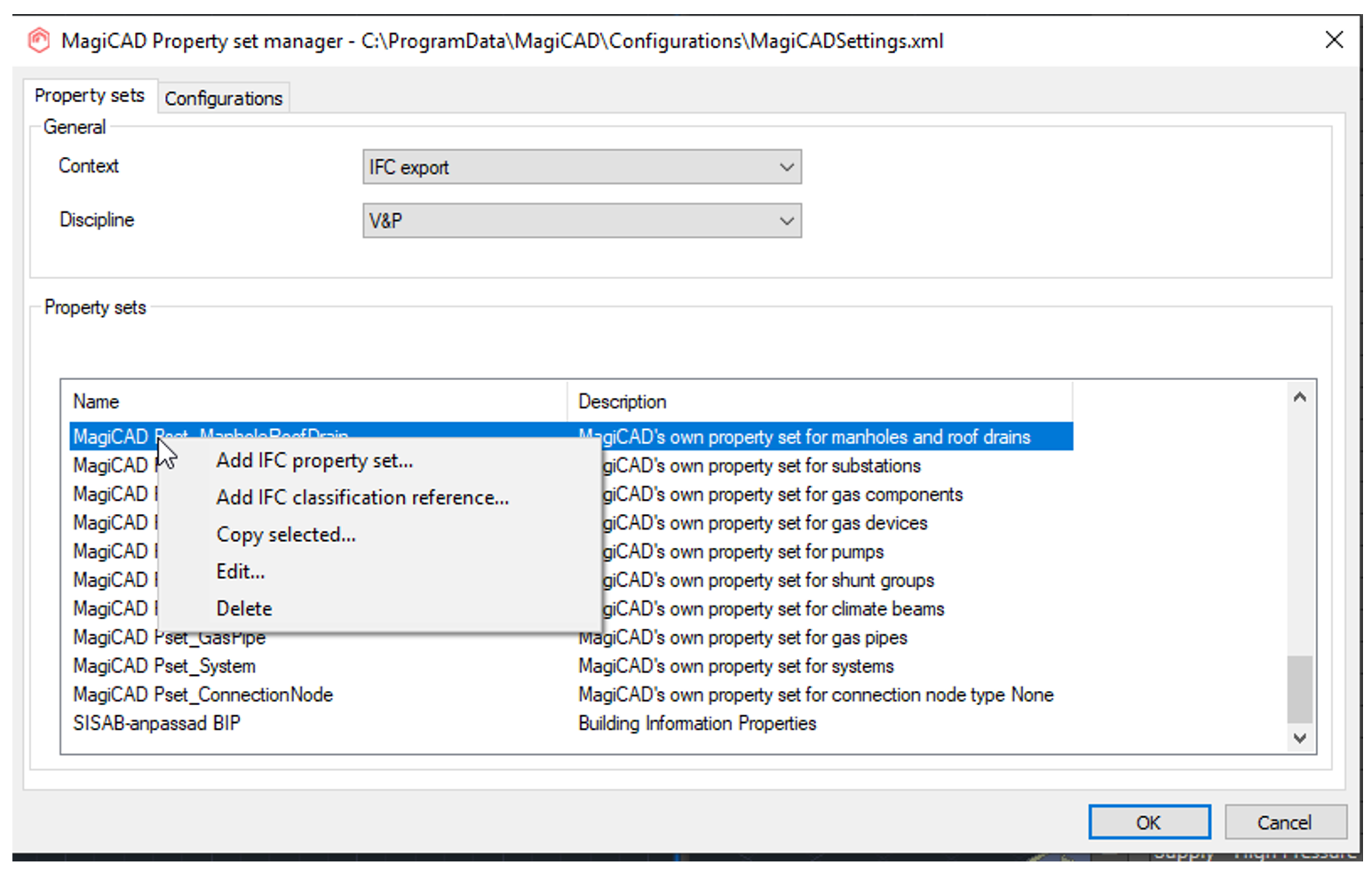The height and width of the screenshot is (873, 1372).
Task: Click description 'own property set for climate beams'
Action: pos(807,608)
